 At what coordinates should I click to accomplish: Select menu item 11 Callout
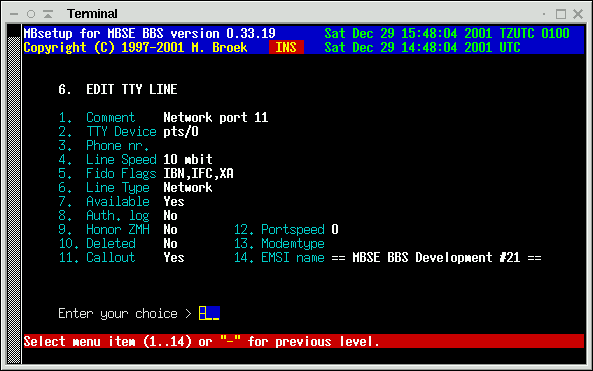pyautogui.click(x=97, y=258)
